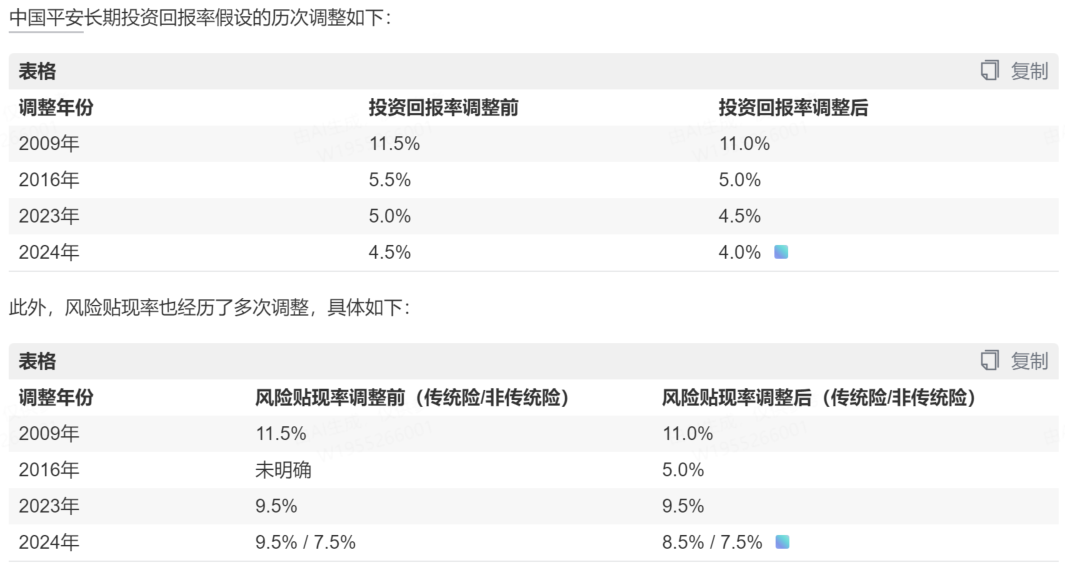Select the 2016年 row with 5.5% value
Viewport: 1065px width, 569px height.
click(533, 180)
